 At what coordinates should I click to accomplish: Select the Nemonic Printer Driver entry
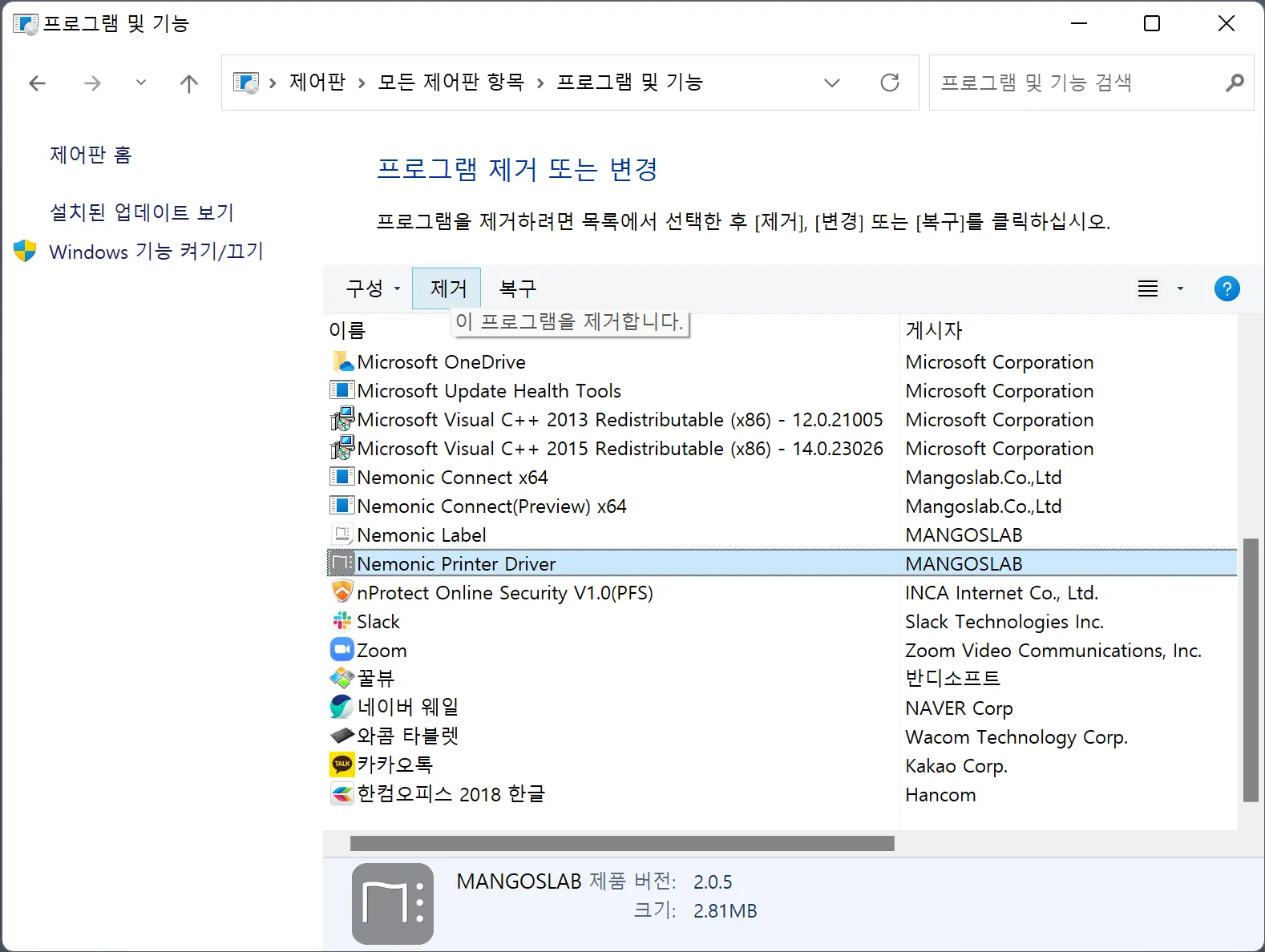click(782, 563)
